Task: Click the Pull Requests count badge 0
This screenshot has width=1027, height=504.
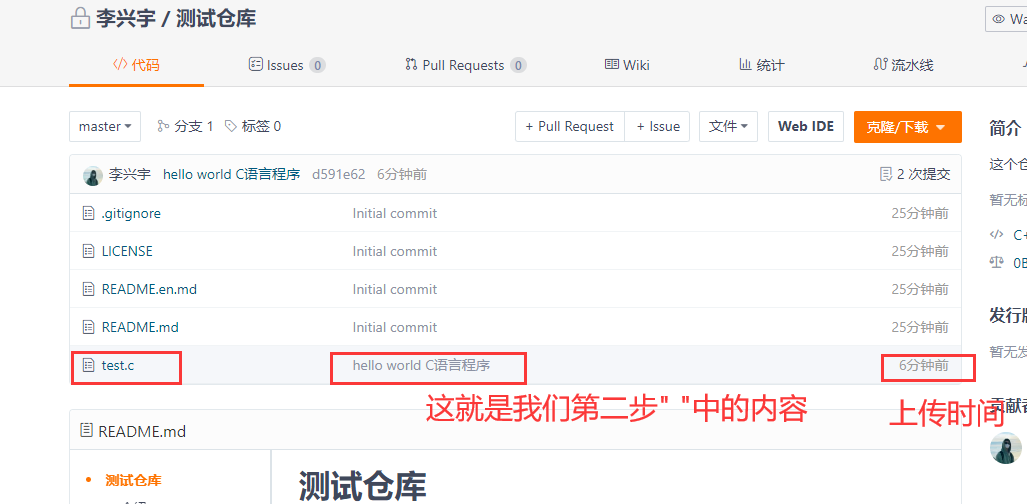Action: pyautogui.click(x=518, y=65)
